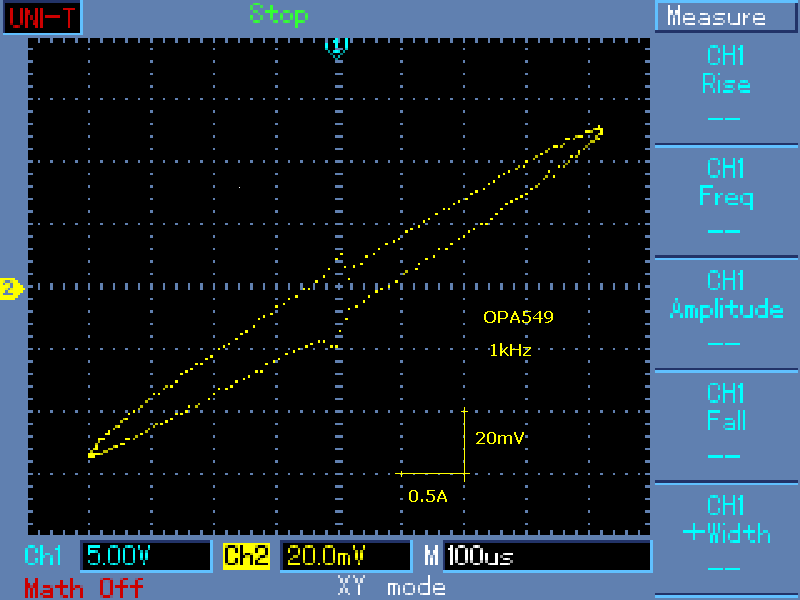Click the OPA549 annotation text

coord(518,317)
